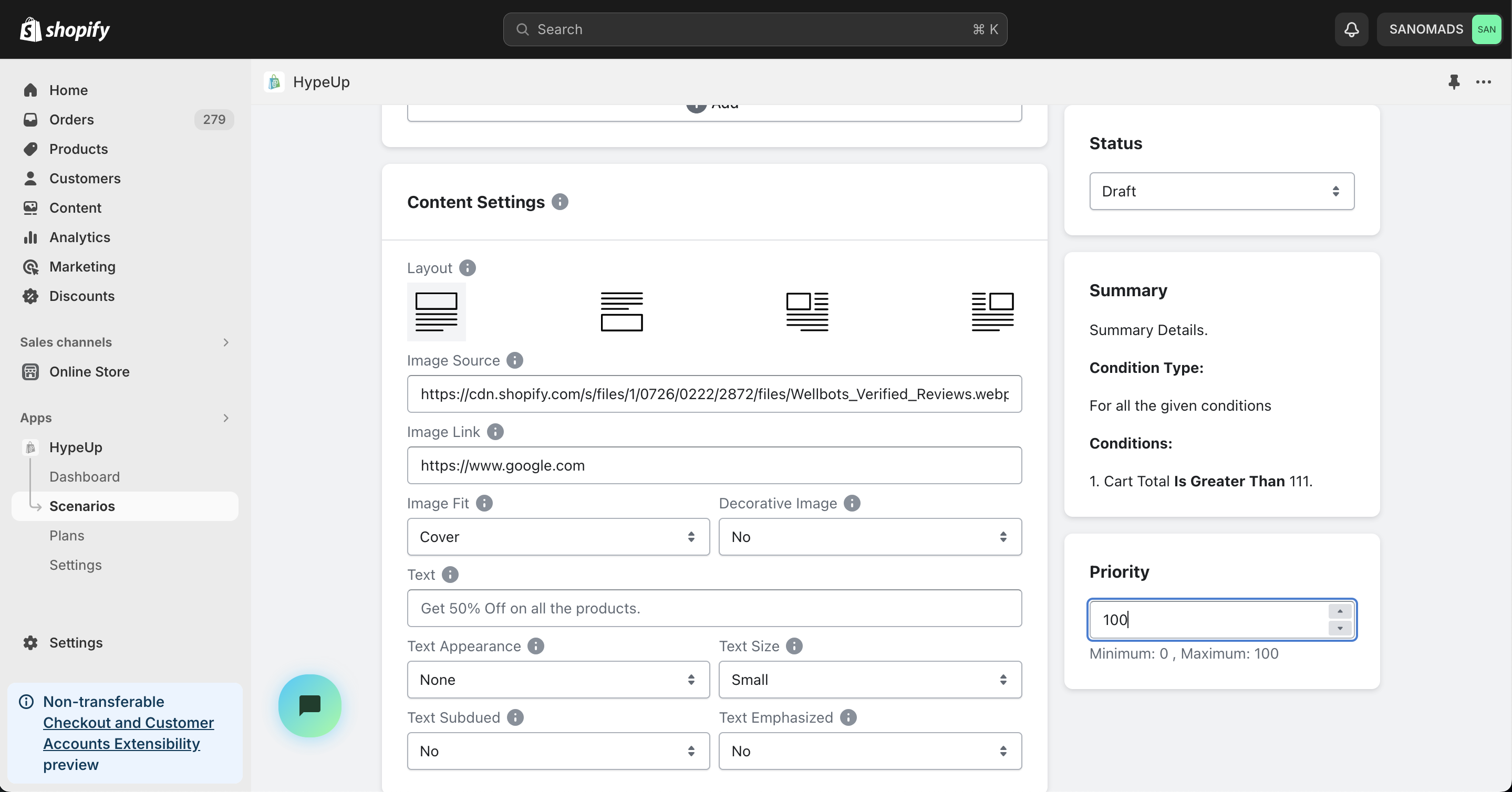Select the text-above-image layout option
1512x792 pixels.
[622, 311]
